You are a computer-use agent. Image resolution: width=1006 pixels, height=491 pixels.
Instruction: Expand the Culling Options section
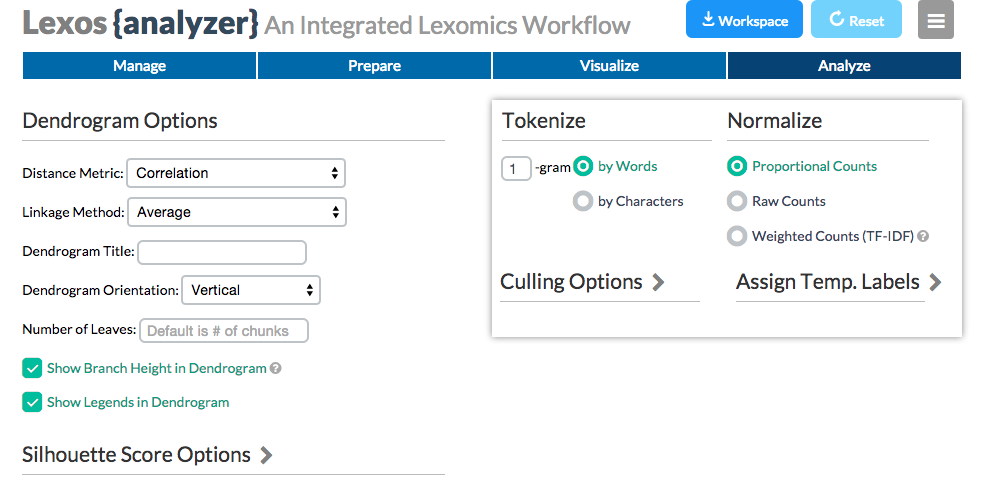583,282
